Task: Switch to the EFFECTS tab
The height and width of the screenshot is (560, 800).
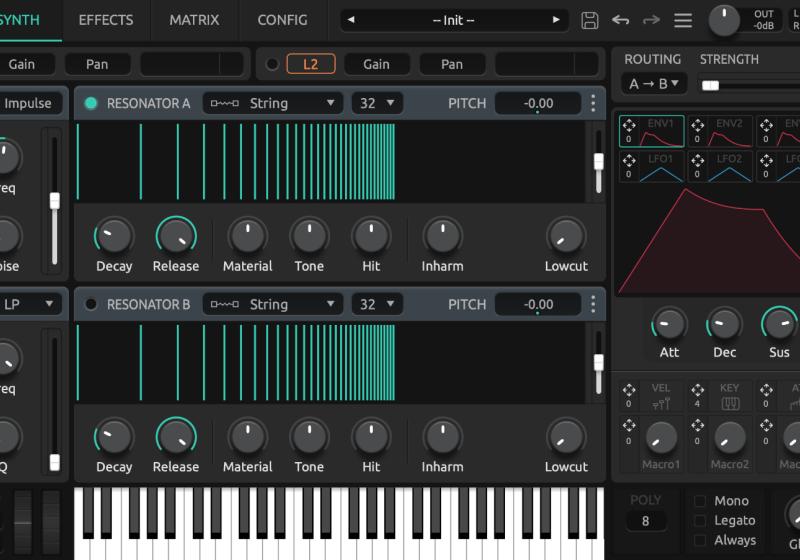Action: point(106,20)
